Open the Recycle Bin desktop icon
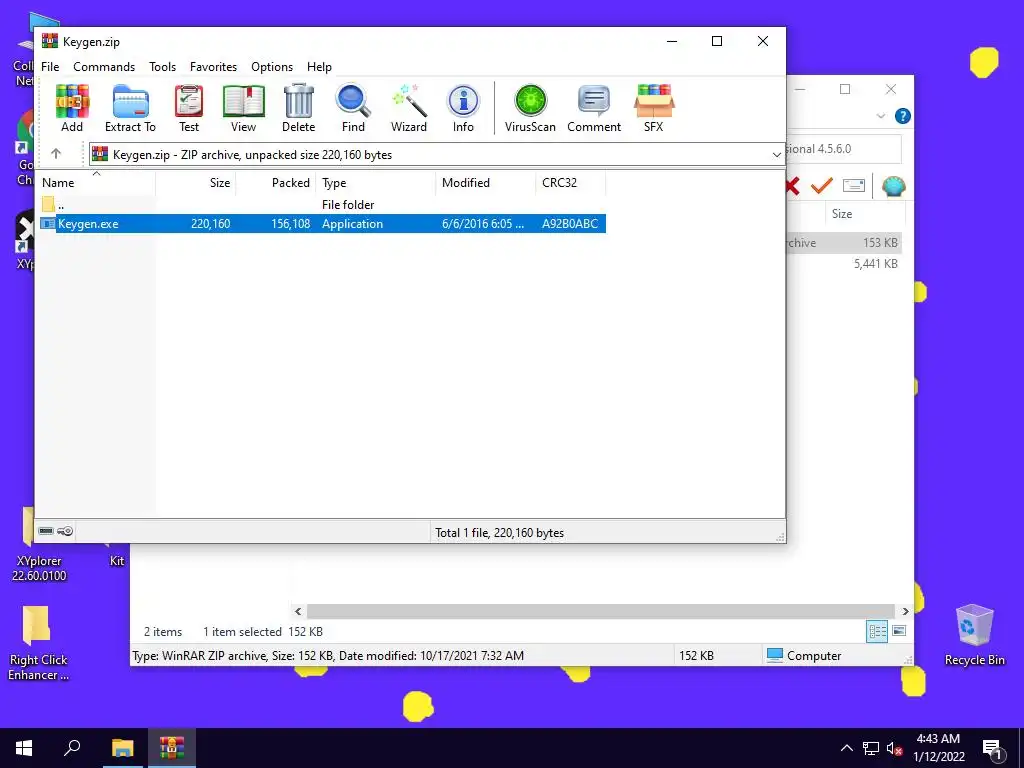Viewport: 1024px width, 768px height. [974, 635]
